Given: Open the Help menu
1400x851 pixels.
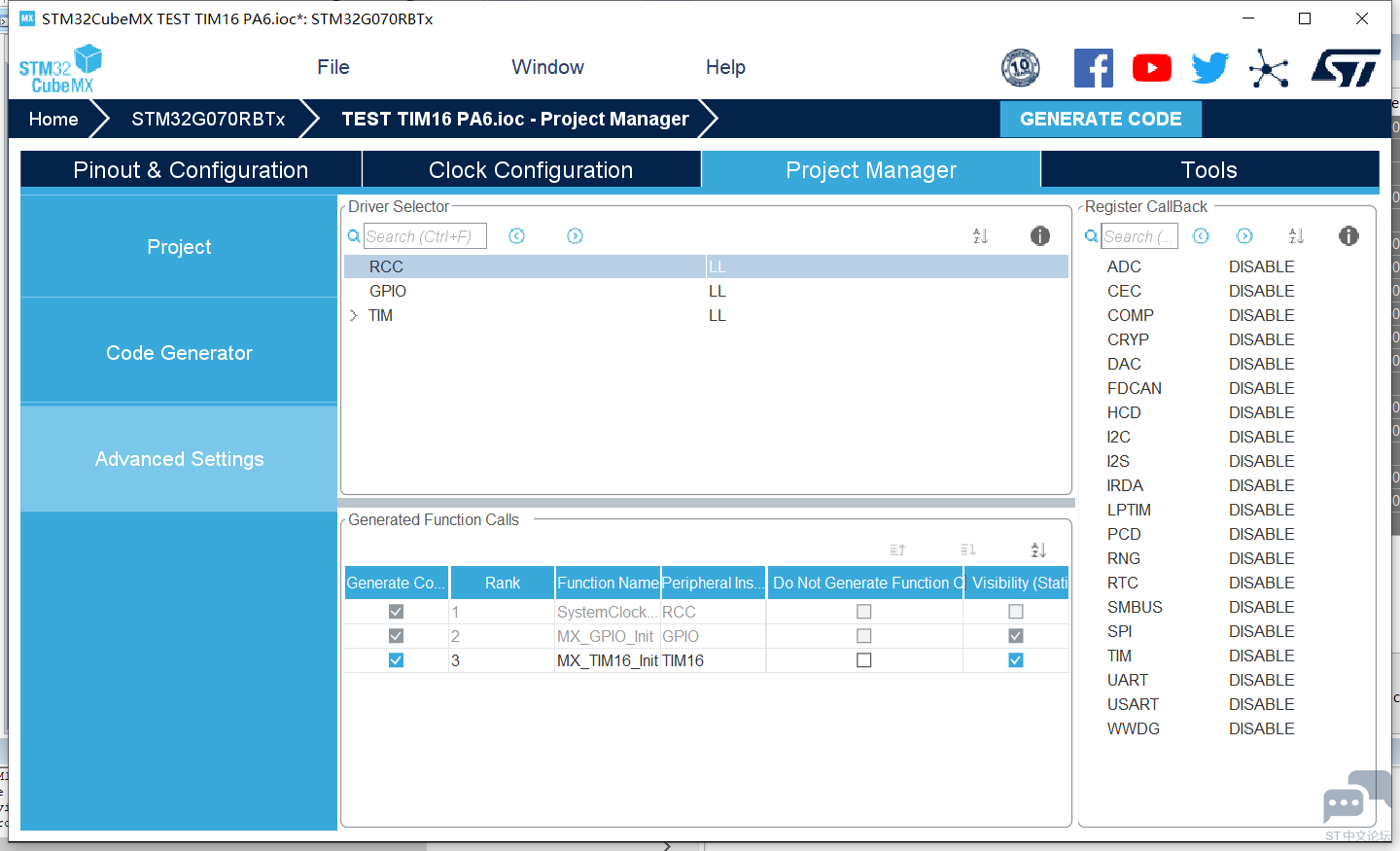Looking at the screenshot, I should click(725, 67).
